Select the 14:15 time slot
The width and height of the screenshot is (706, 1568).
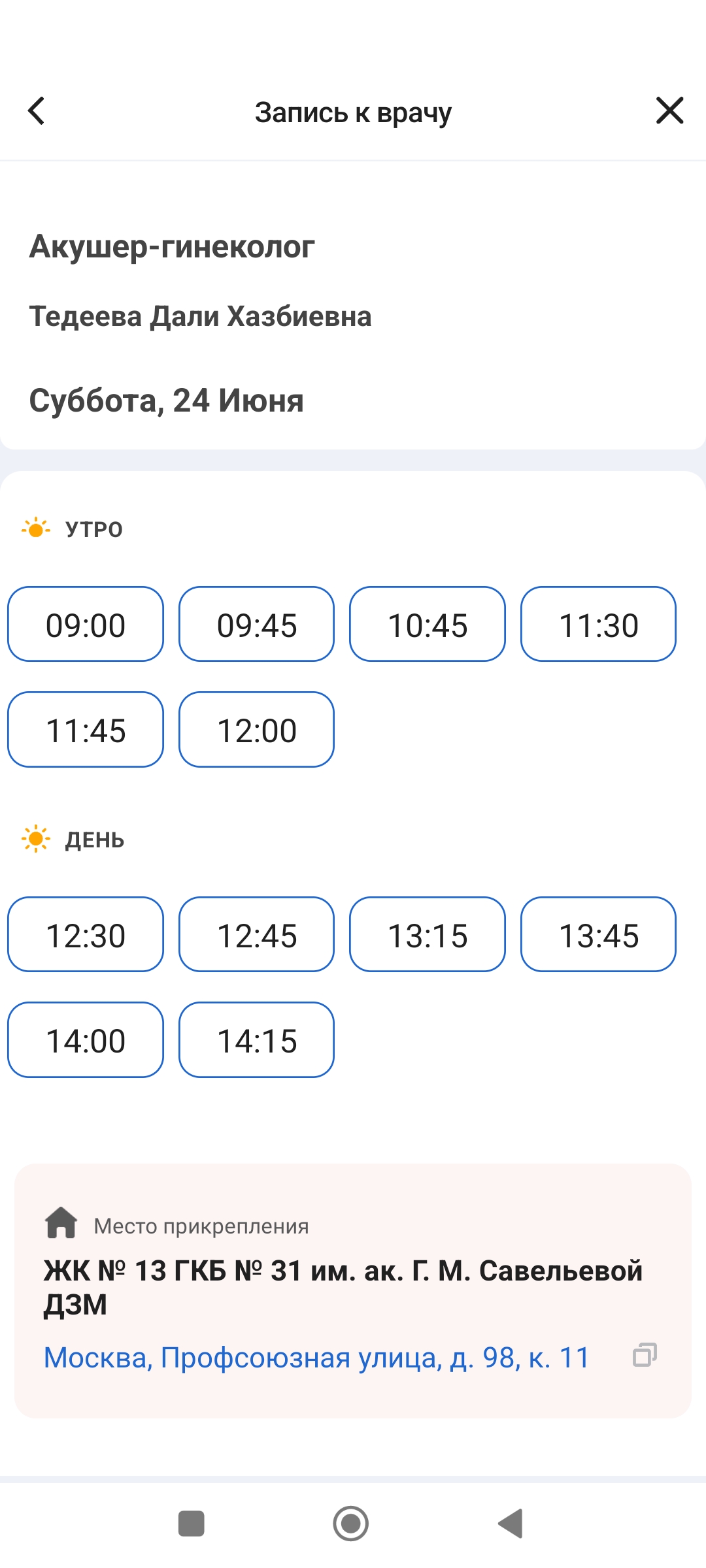click(x=257, y=1040)
